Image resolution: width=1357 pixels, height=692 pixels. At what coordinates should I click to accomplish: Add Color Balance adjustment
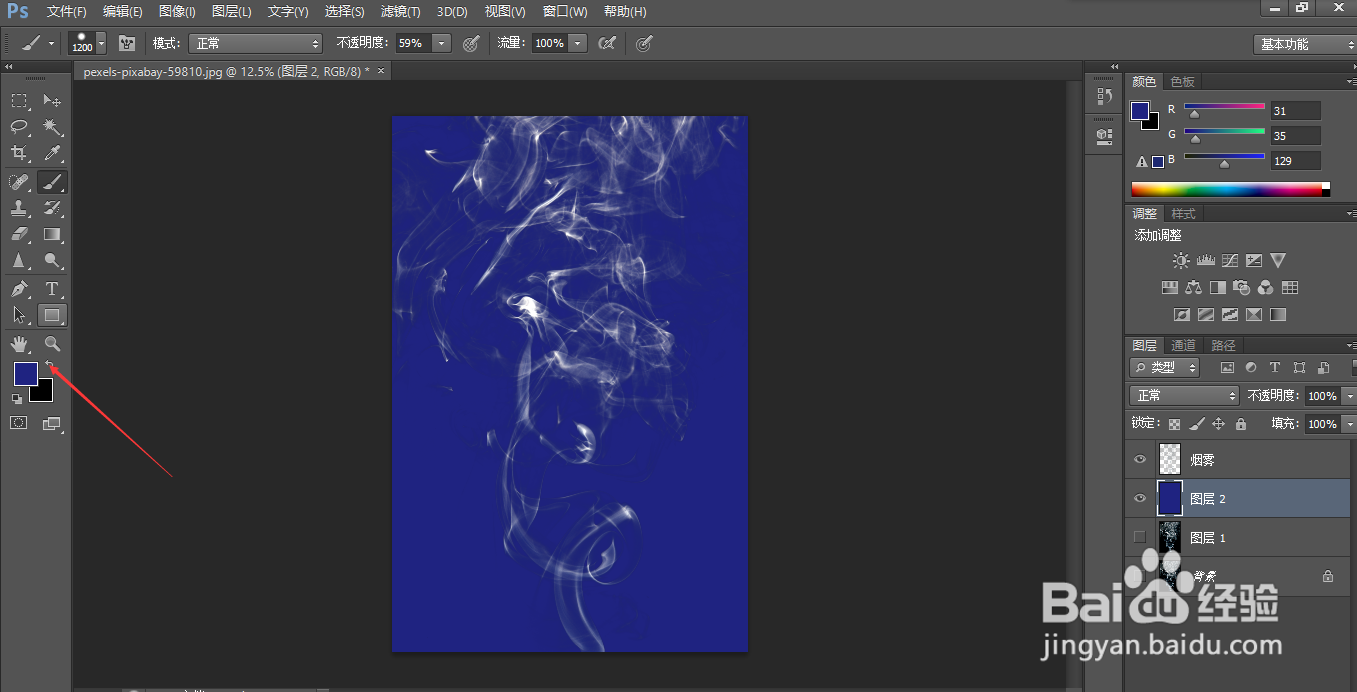[x=1193, y=288]
